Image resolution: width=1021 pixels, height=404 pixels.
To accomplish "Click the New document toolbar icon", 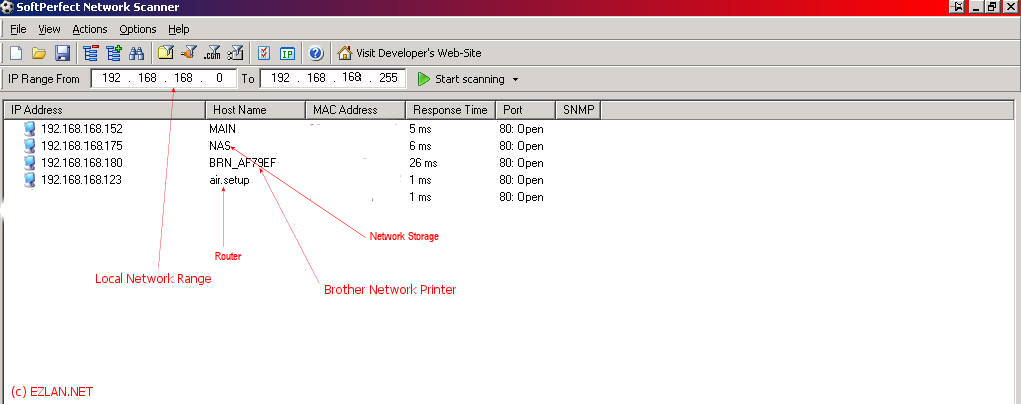I will pyautogui.click(x=16, y=53).
